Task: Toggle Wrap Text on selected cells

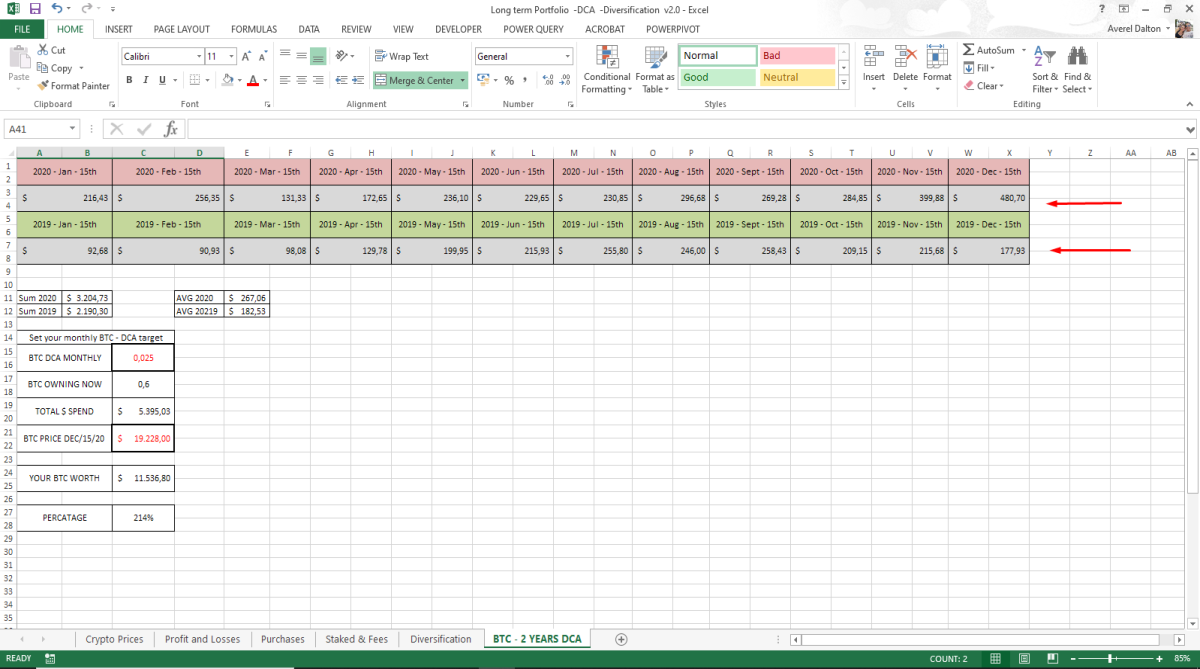Action: [x=402, y=57]
